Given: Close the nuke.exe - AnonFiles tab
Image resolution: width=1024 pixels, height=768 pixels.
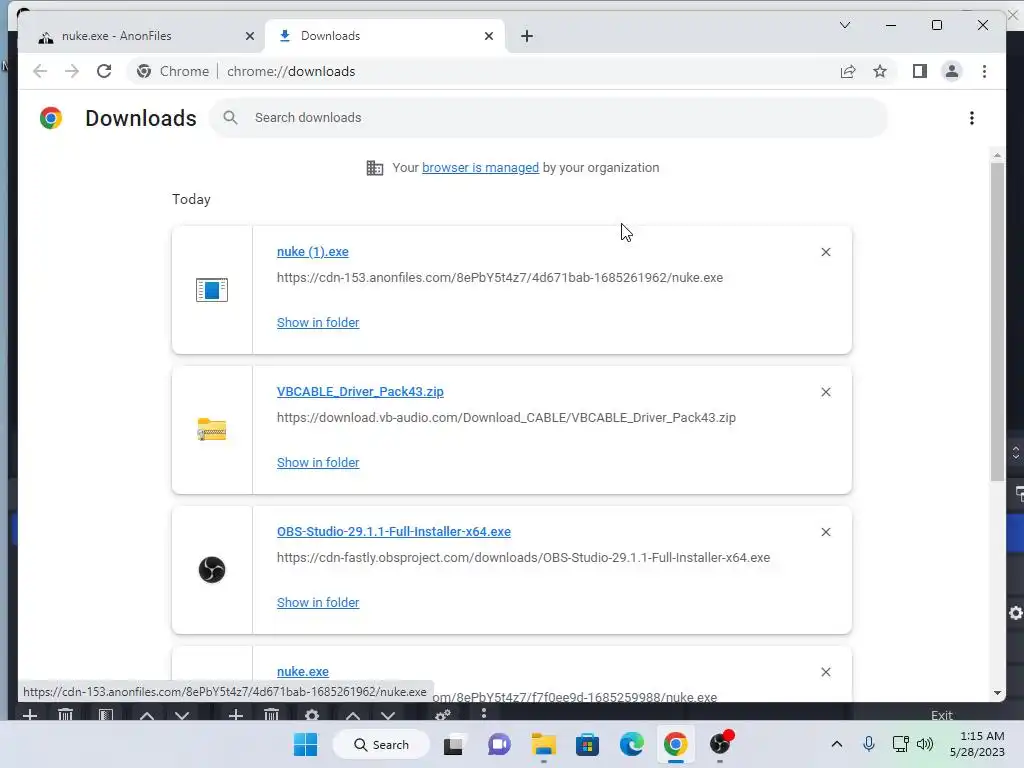Looking at the screenshot, I should click(x=249, y=36).
